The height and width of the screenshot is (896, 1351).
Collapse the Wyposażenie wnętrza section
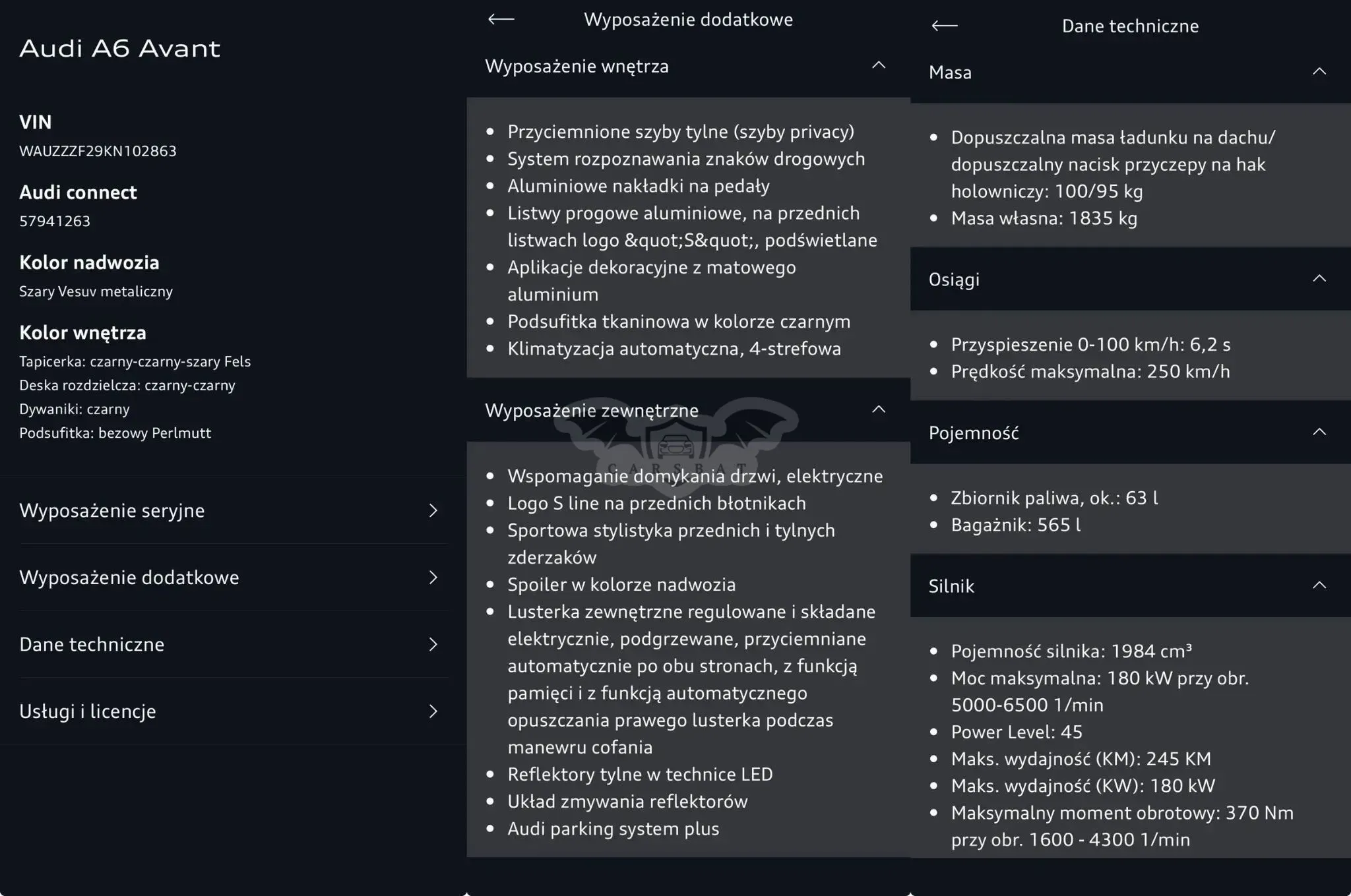click(879, 65)
